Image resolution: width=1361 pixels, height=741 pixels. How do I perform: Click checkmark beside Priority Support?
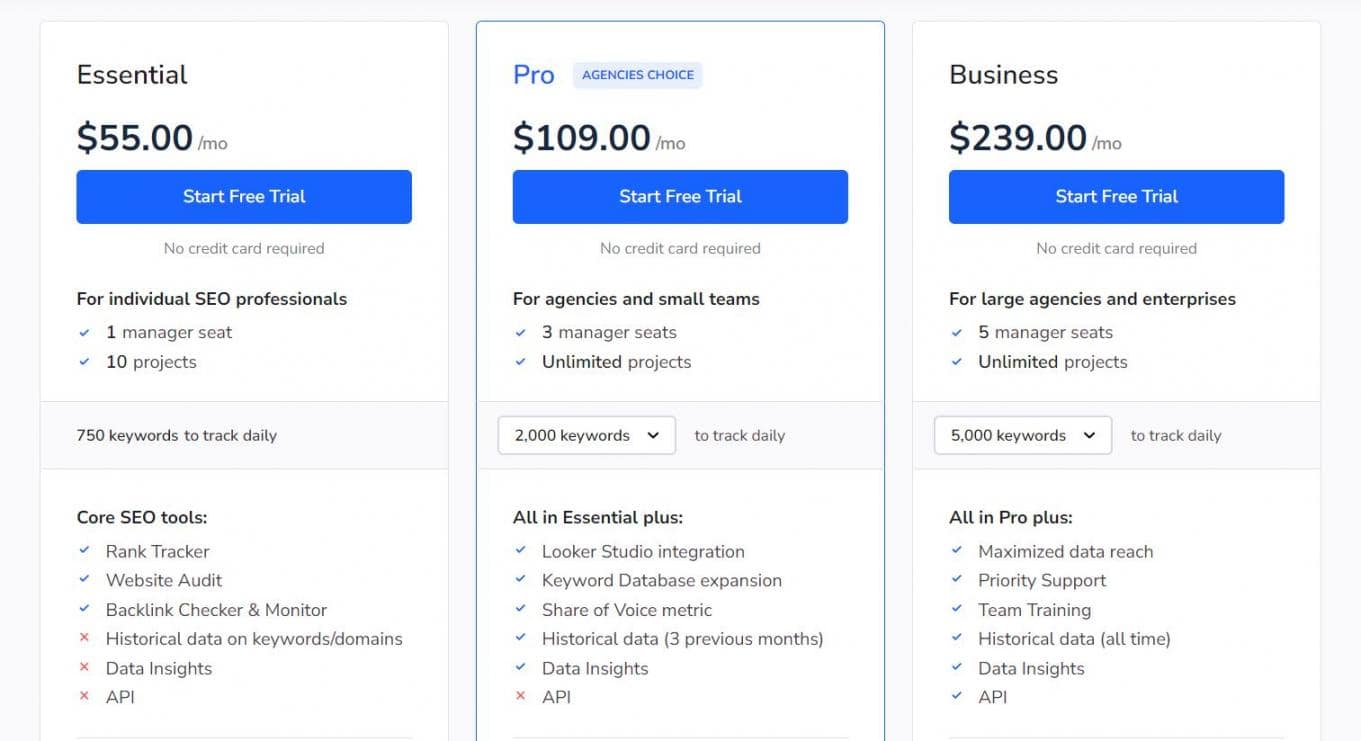(957, 580)
